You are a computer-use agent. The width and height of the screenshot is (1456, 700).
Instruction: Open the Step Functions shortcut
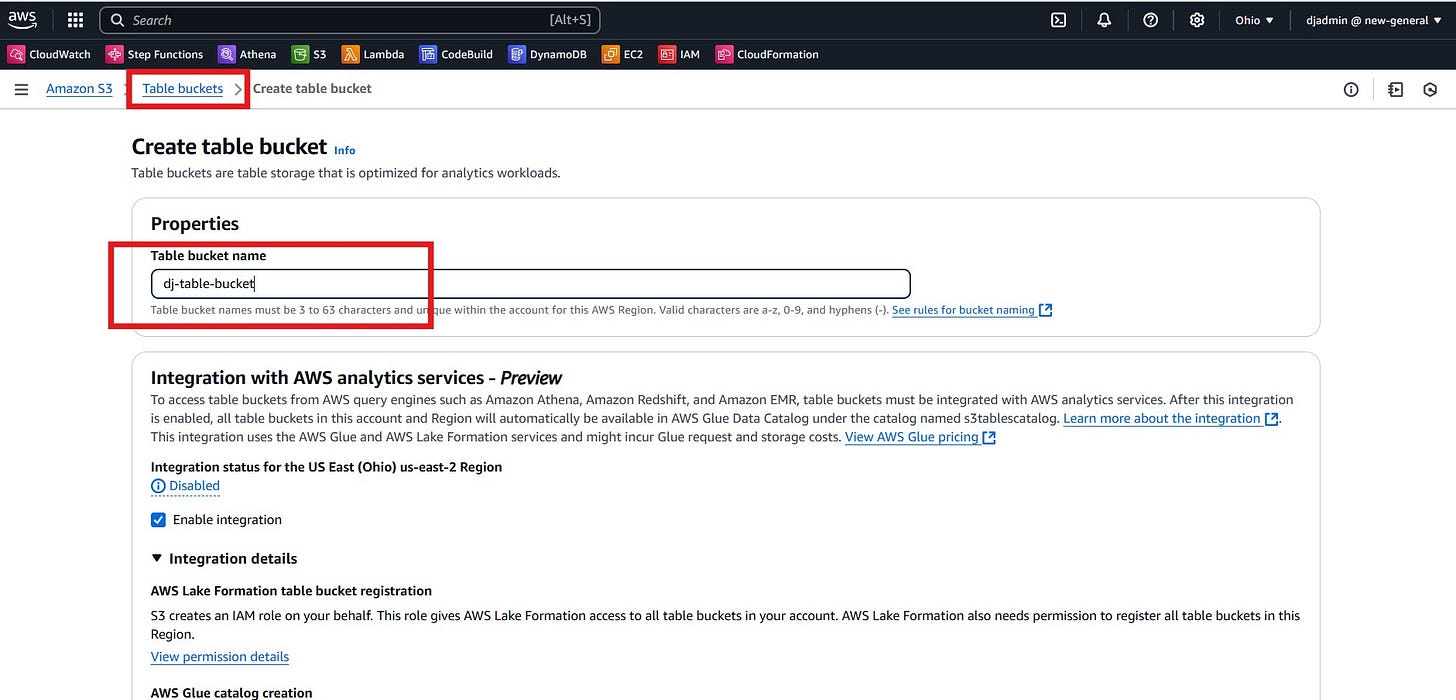(x=155, y=54)
